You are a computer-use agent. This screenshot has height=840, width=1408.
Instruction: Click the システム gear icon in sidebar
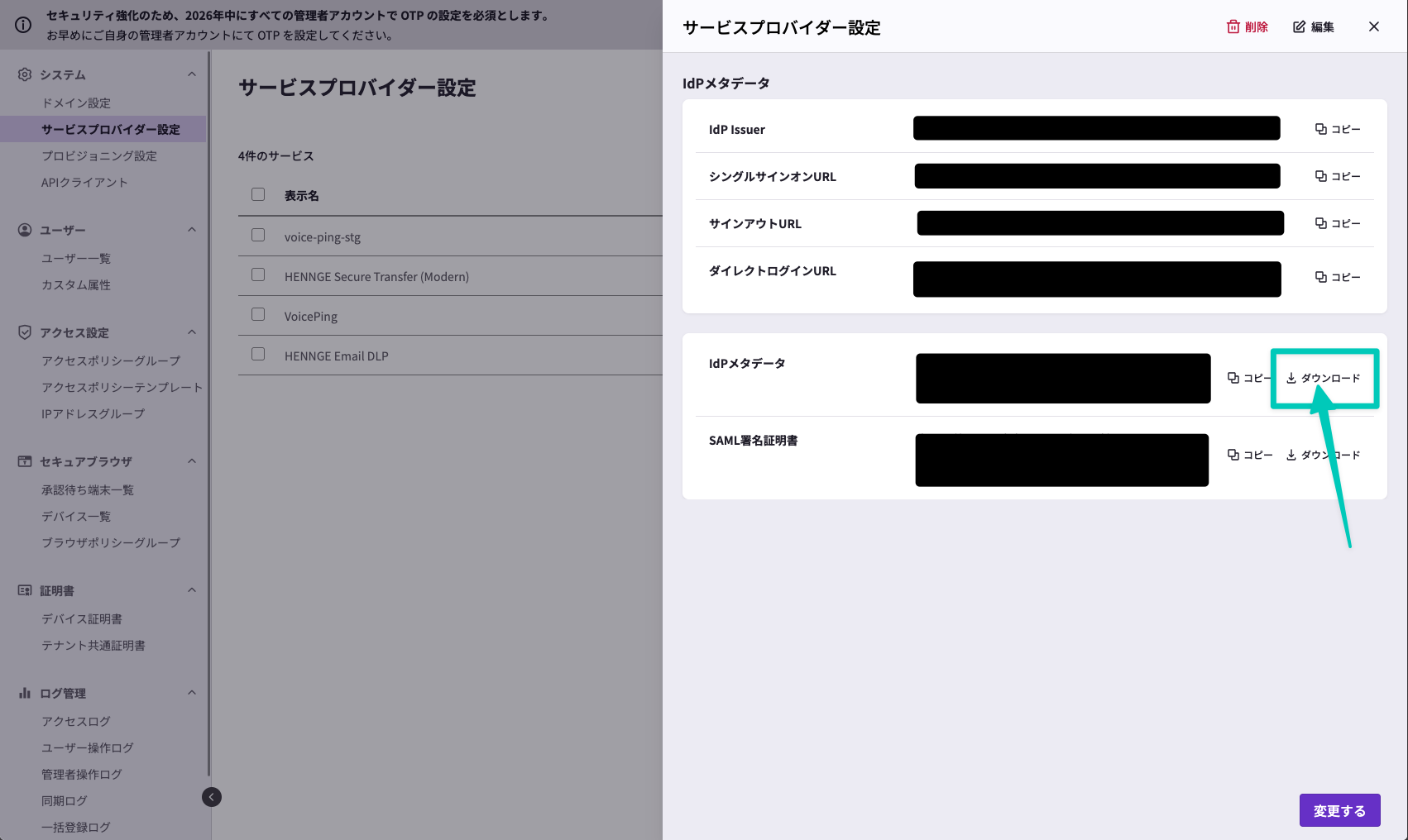[x=25, y=74]
